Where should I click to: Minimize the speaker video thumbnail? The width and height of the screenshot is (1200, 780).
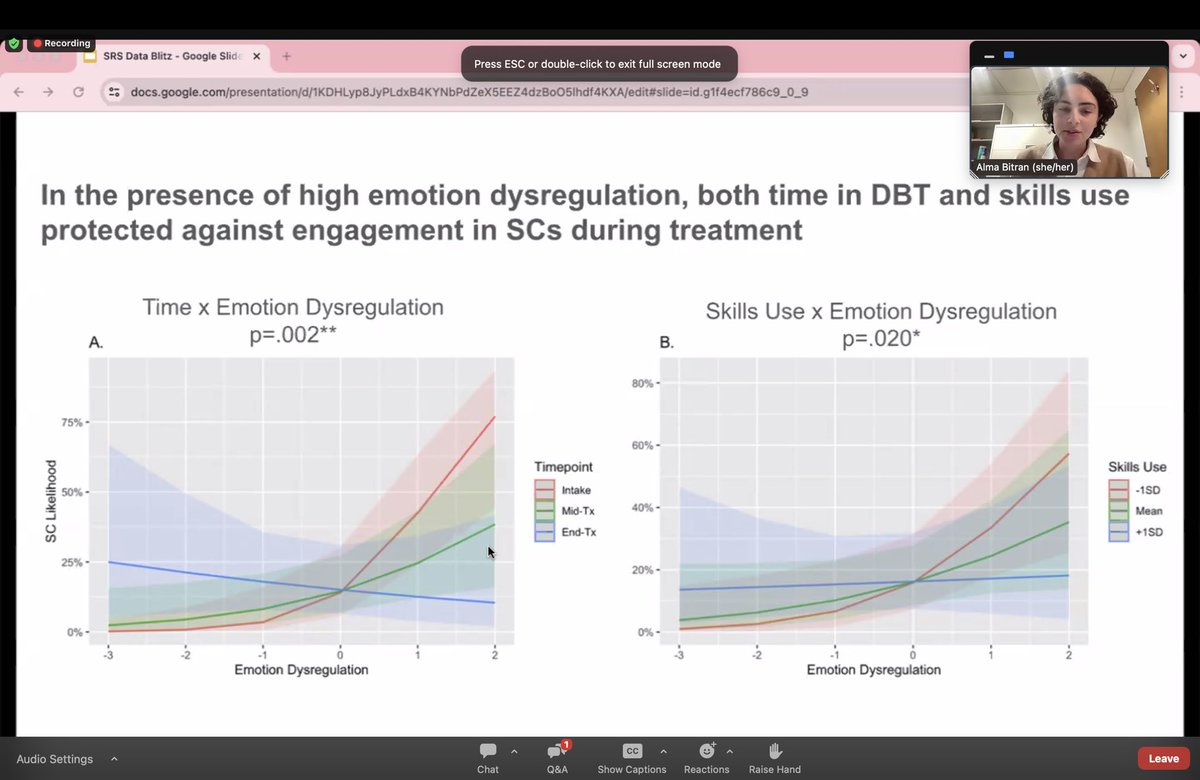pos(989,55)
